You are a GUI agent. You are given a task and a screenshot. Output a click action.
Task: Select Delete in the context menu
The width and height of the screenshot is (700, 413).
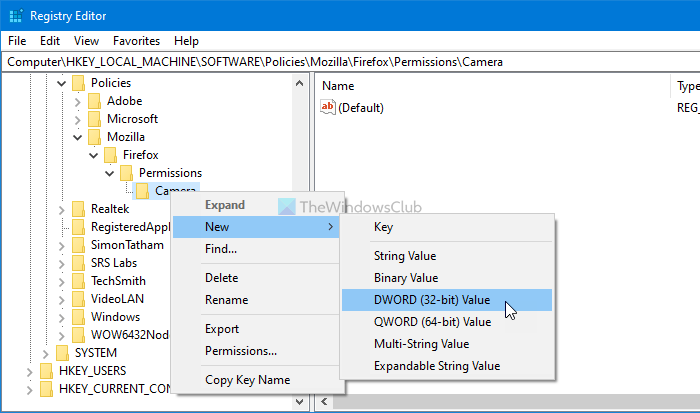(256, 278)
